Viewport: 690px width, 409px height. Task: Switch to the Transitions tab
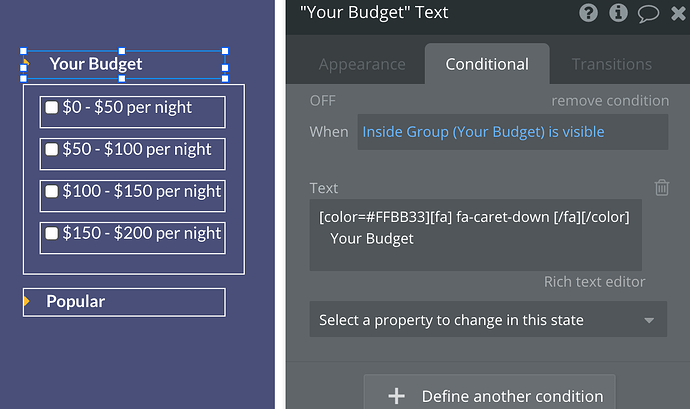(611, 64)
